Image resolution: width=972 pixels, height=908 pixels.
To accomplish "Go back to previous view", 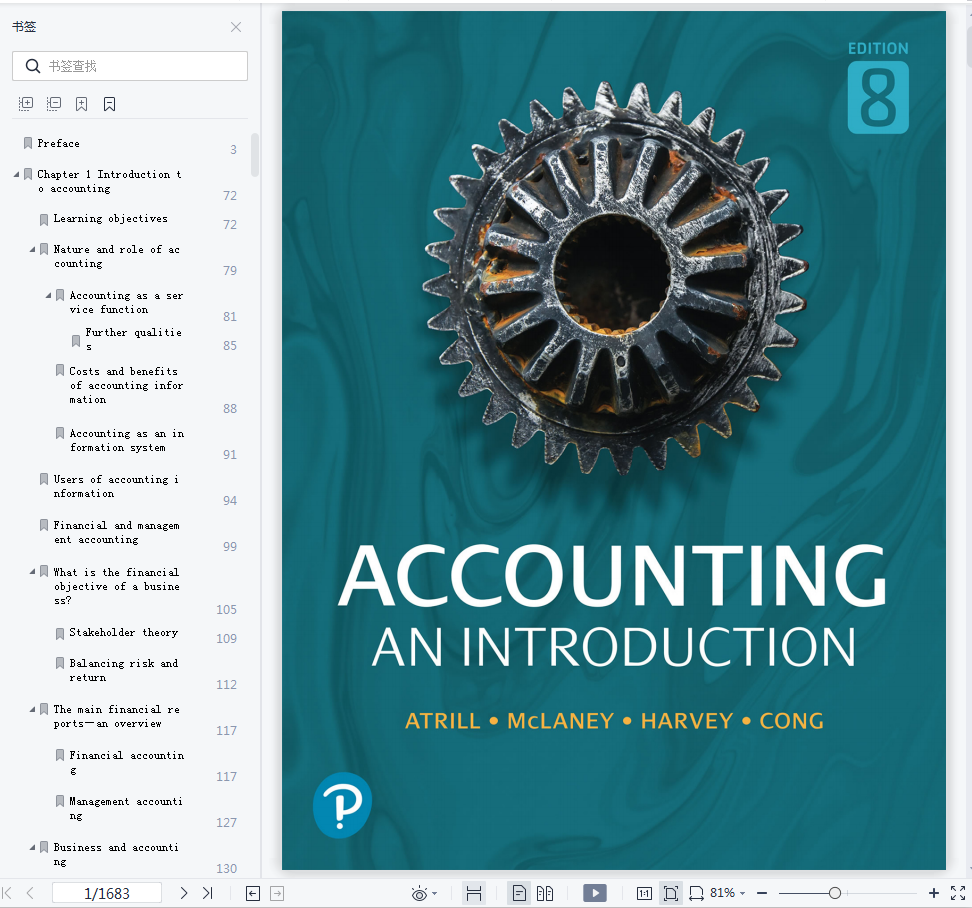I will pos(253,893).
